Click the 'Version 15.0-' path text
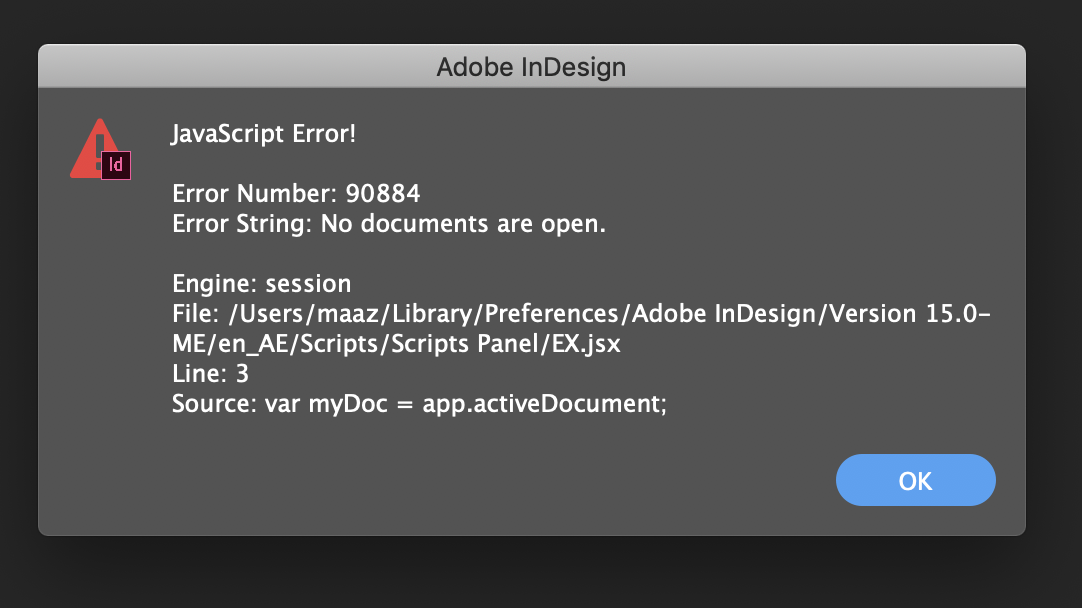 (916, 314)
